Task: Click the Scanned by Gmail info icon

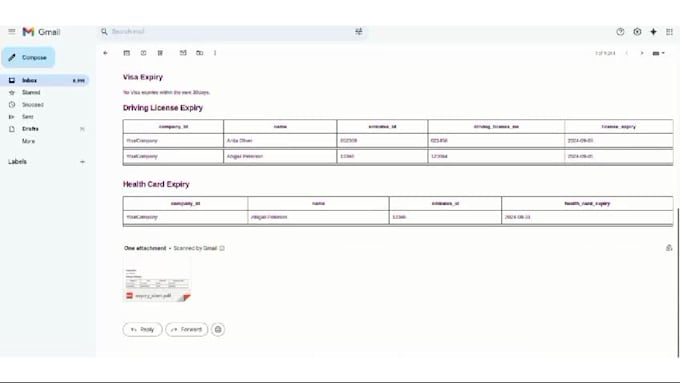Action: [222, 248]
